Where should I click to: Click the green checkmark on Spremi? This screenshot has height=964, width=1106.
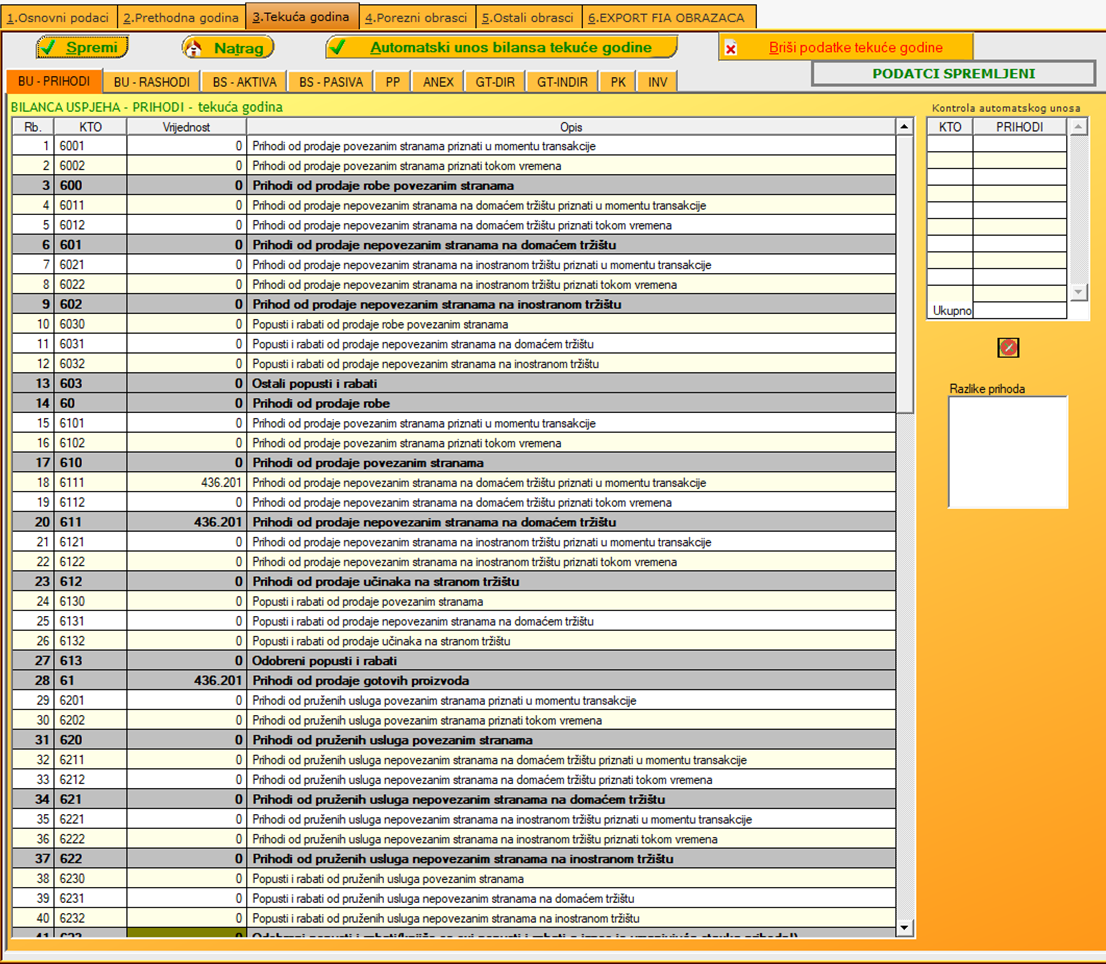pos(48,47)
